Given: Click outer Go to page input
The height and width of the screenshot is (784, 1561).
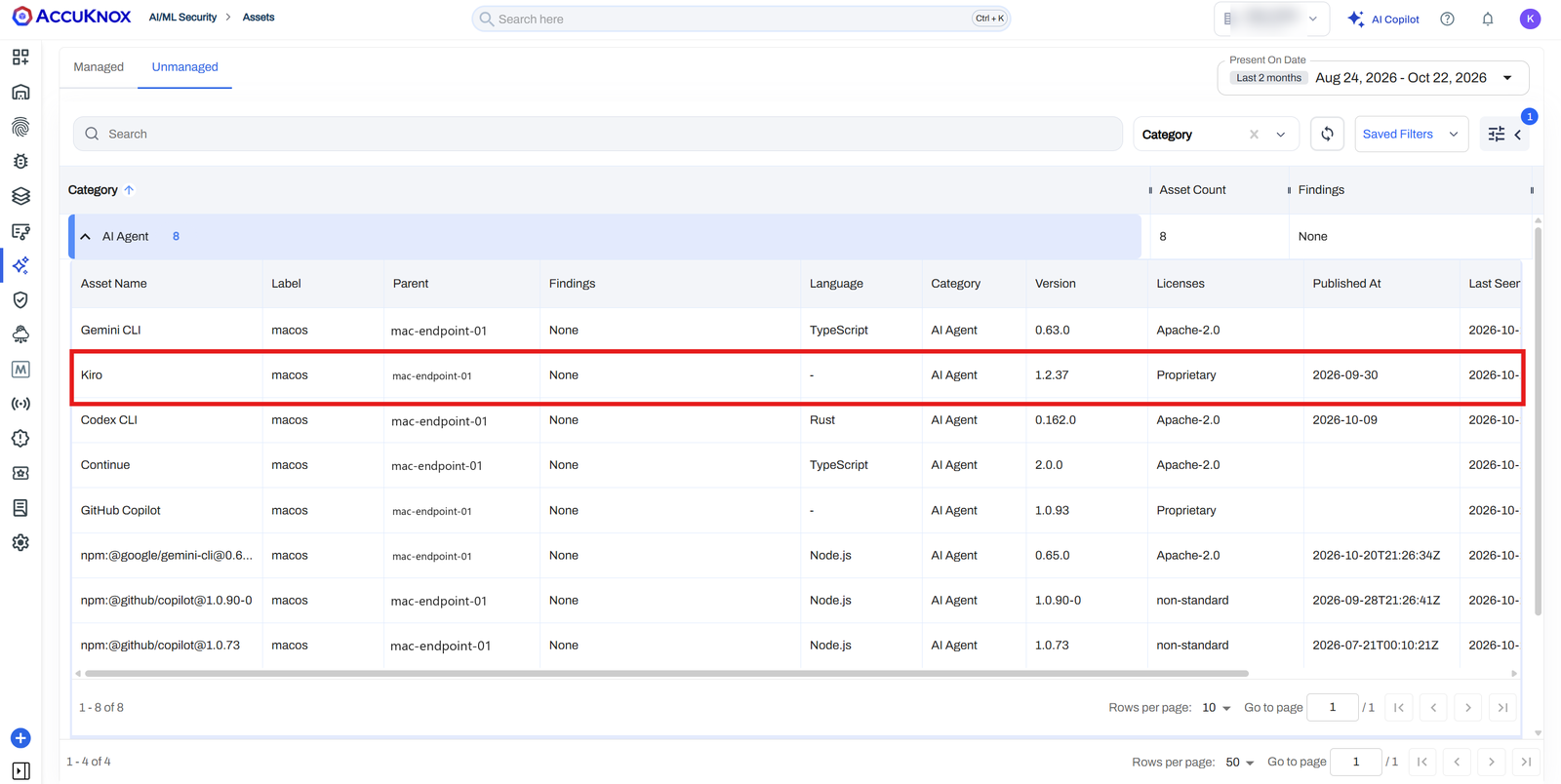Looking at the screenshot, I should point(1355,763).
